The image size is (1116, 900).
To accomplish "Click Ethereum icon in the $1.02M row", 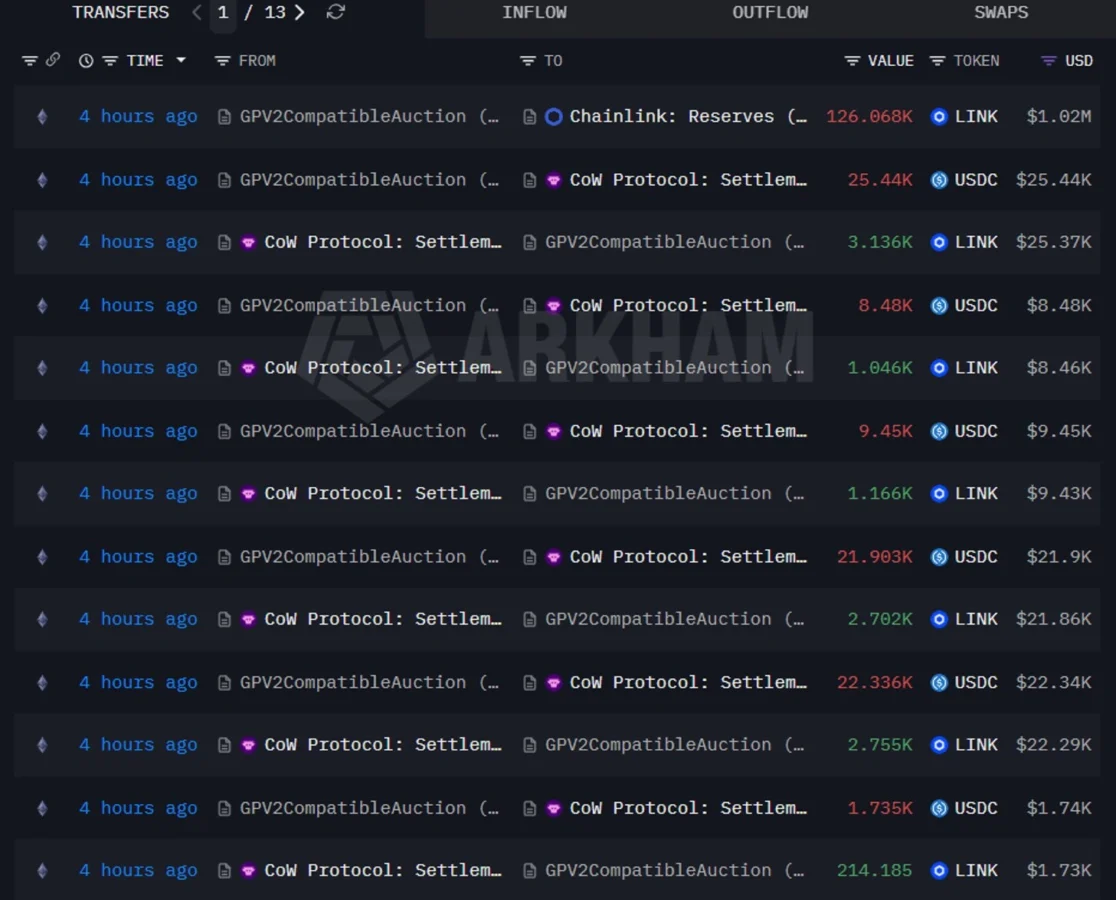I will (x=43, y=117).
